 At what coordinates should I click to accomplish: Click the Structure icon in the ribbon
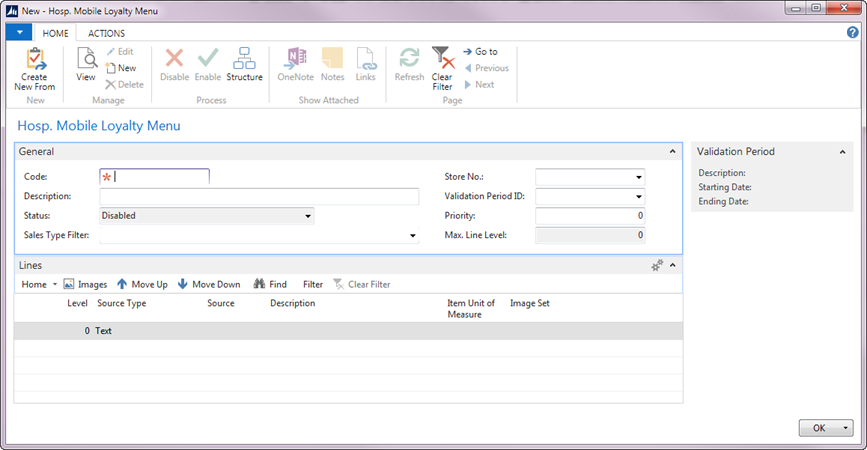(x=244, y=59)
